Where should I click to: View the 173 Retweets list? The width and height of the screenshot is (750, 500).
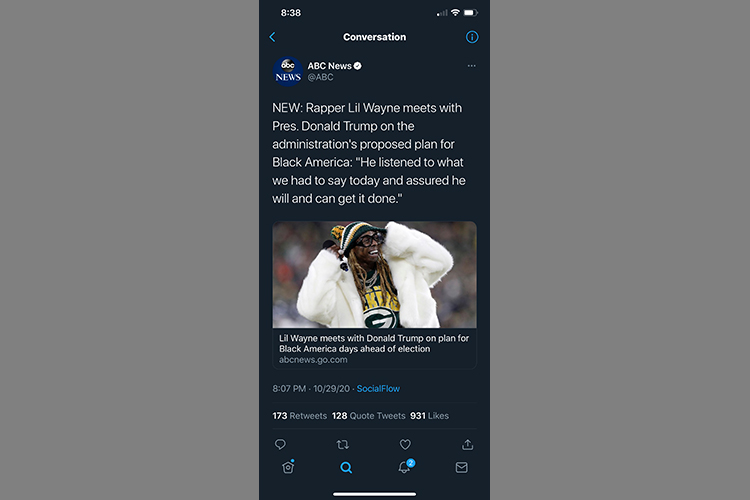(x=299, y=416)
